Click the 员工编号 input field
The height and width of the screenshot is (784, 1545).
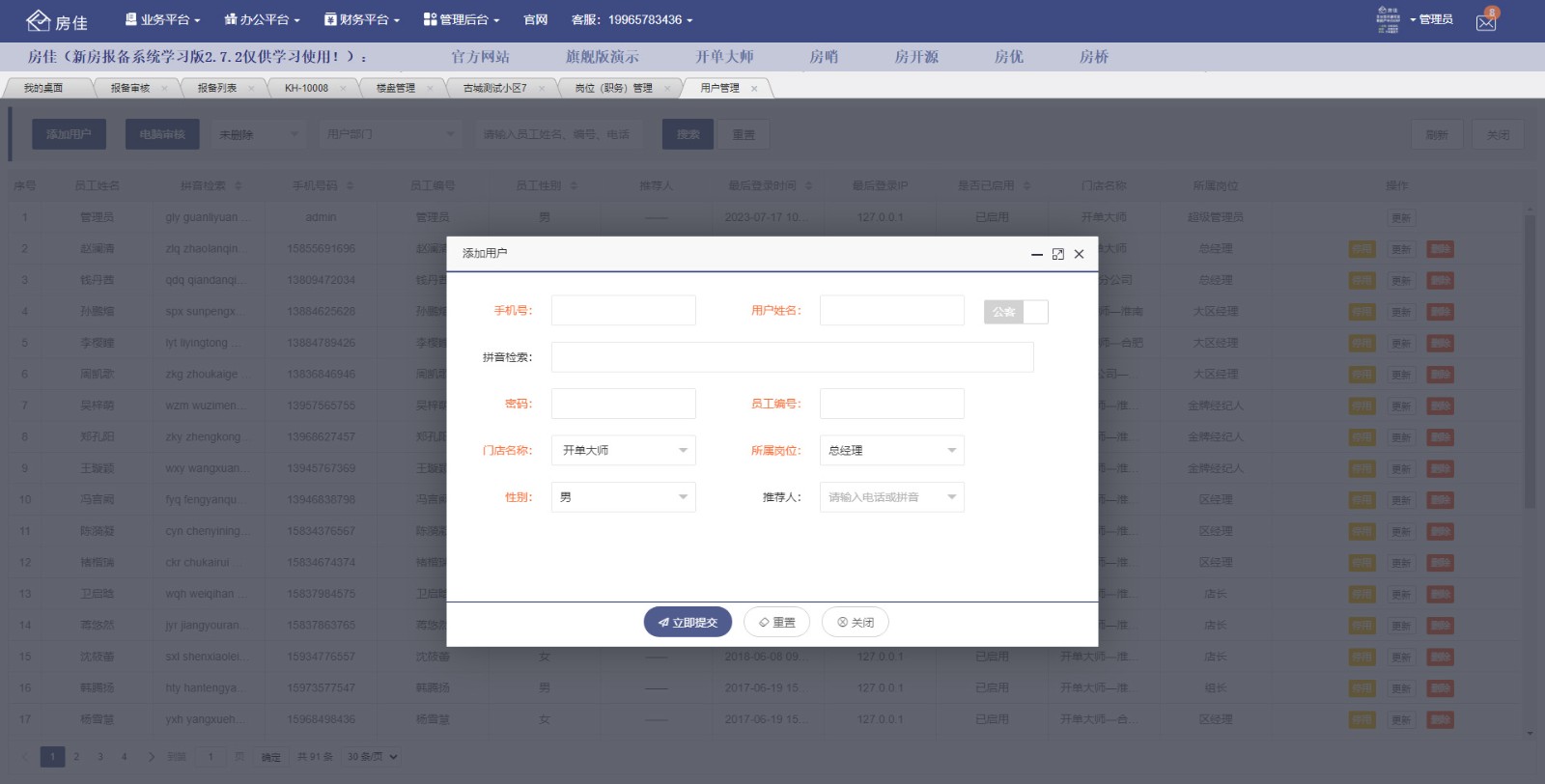coord(892,404)
